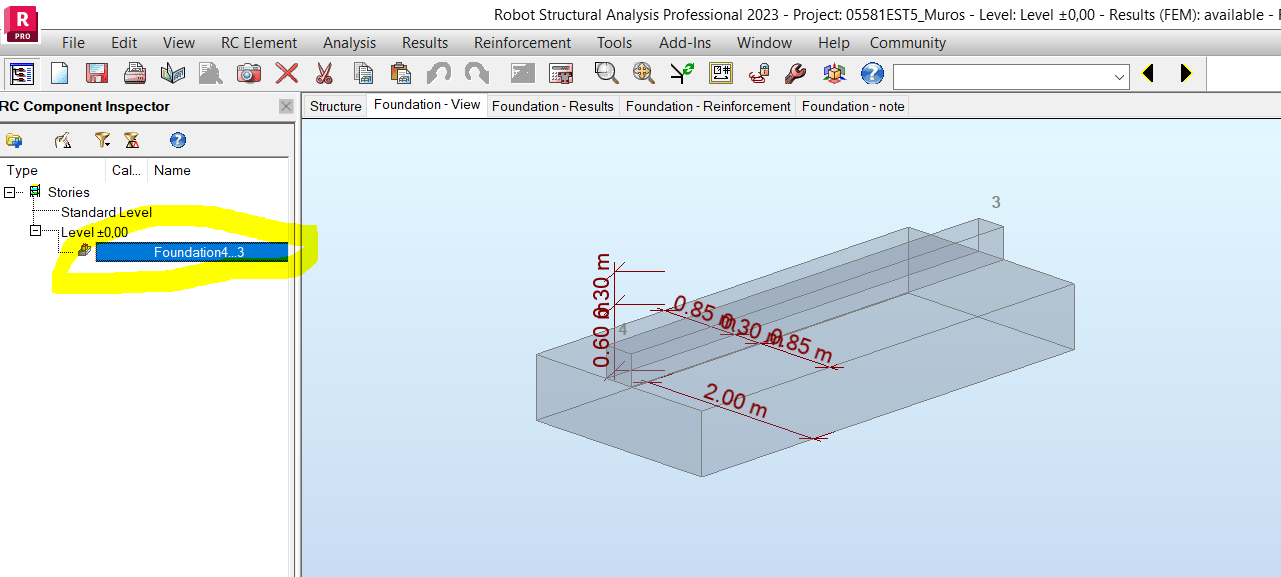Select the Foundation4...3 tree item
Viewport: 1281px width, 577px height.
tap(190, 252)
